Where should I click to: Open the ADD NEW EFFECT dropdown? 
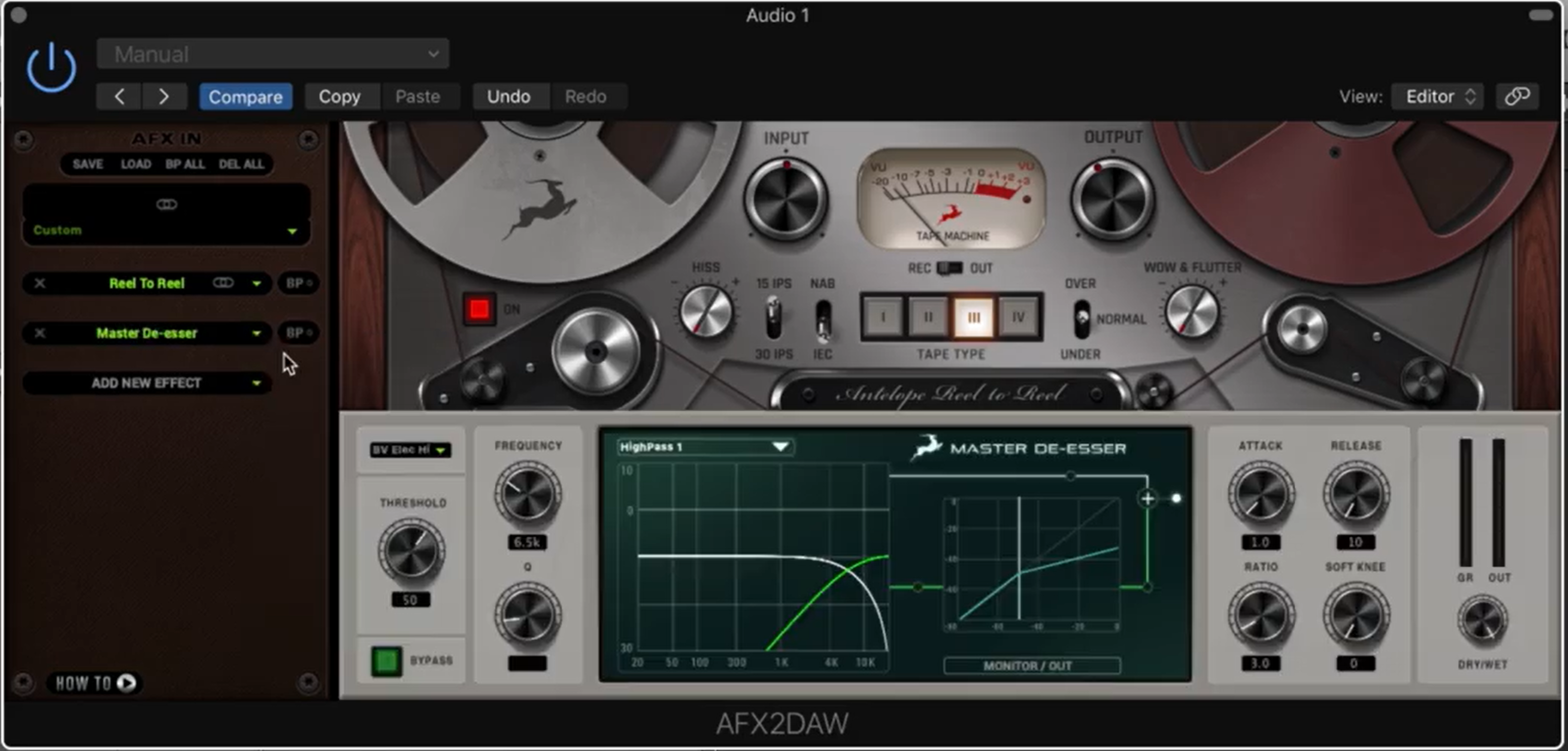click(x=147, y=383)
